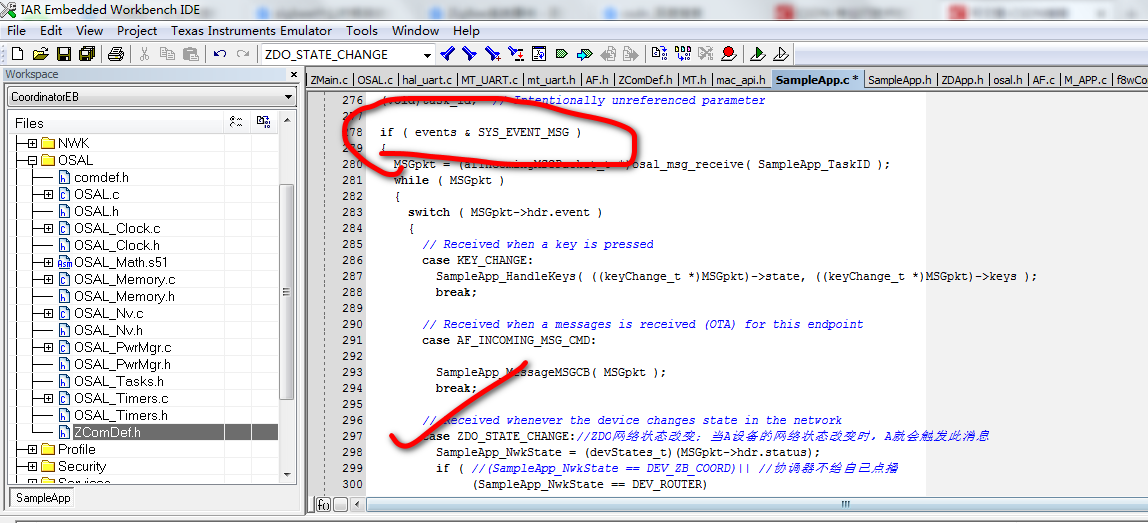Expand the NWK folder

point(32,144)
